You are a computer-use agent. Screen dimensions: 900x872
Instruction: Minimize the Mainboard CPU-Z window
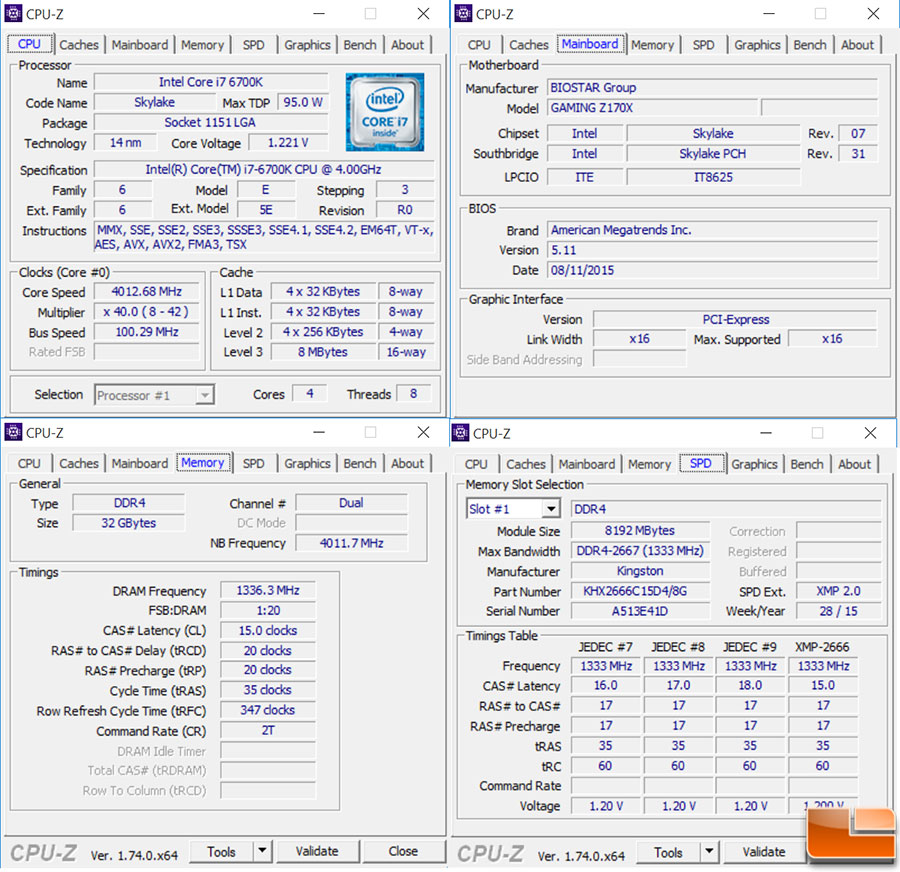769,13
